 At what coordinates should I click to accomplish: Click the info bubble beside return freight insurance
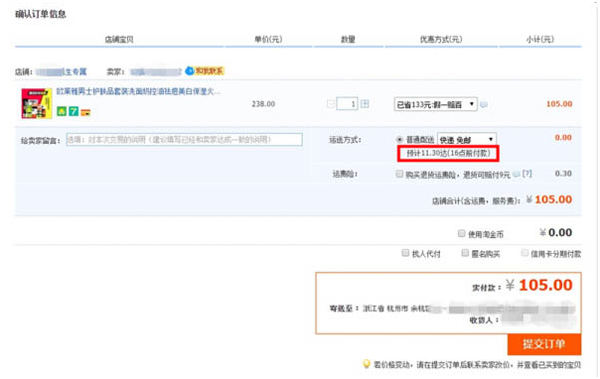(x=517, y=174)
